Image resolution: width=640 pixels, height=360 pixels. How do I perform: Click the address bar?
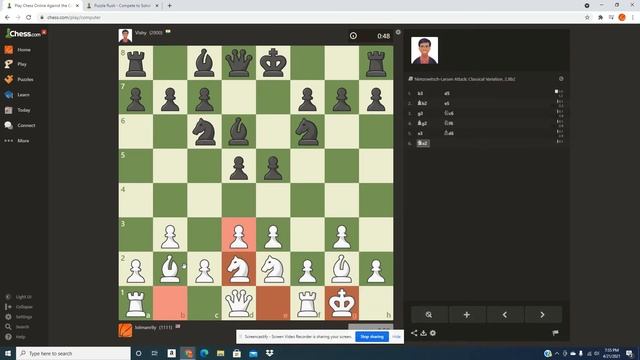[x=310, y=18]
